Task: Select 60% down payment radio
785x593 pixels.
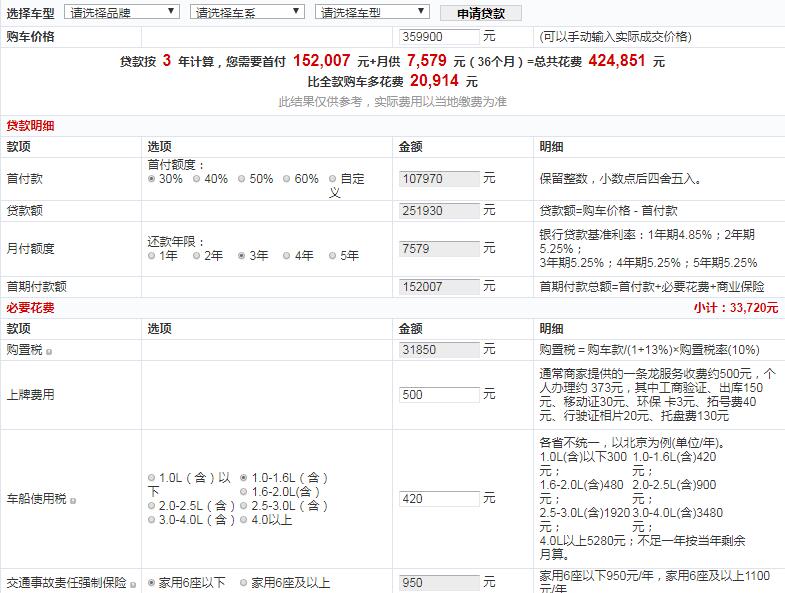Action: click(x=287, y=179)
